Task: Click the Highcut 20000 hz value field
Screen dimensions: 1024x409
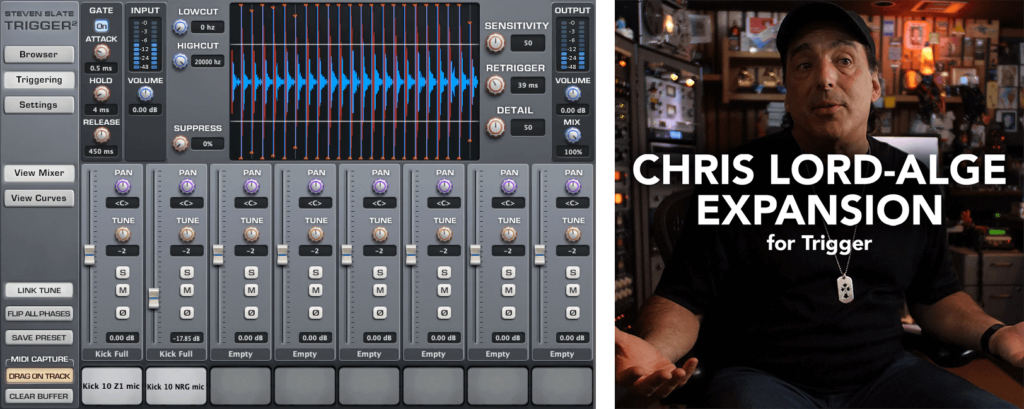Action: [x=208, y=62]
